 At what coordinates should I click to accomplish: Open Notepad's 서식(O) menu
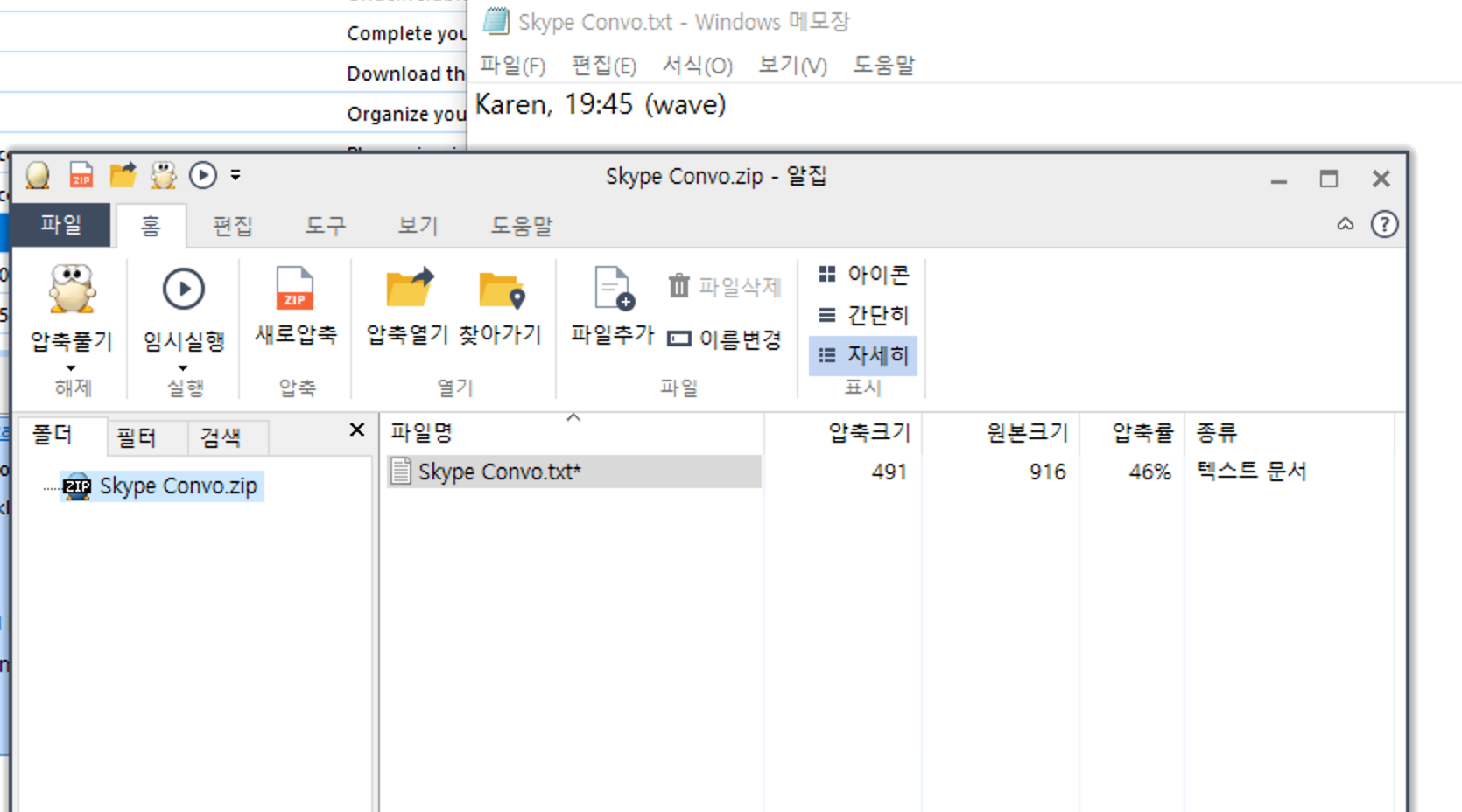click(x=697, y=66)
